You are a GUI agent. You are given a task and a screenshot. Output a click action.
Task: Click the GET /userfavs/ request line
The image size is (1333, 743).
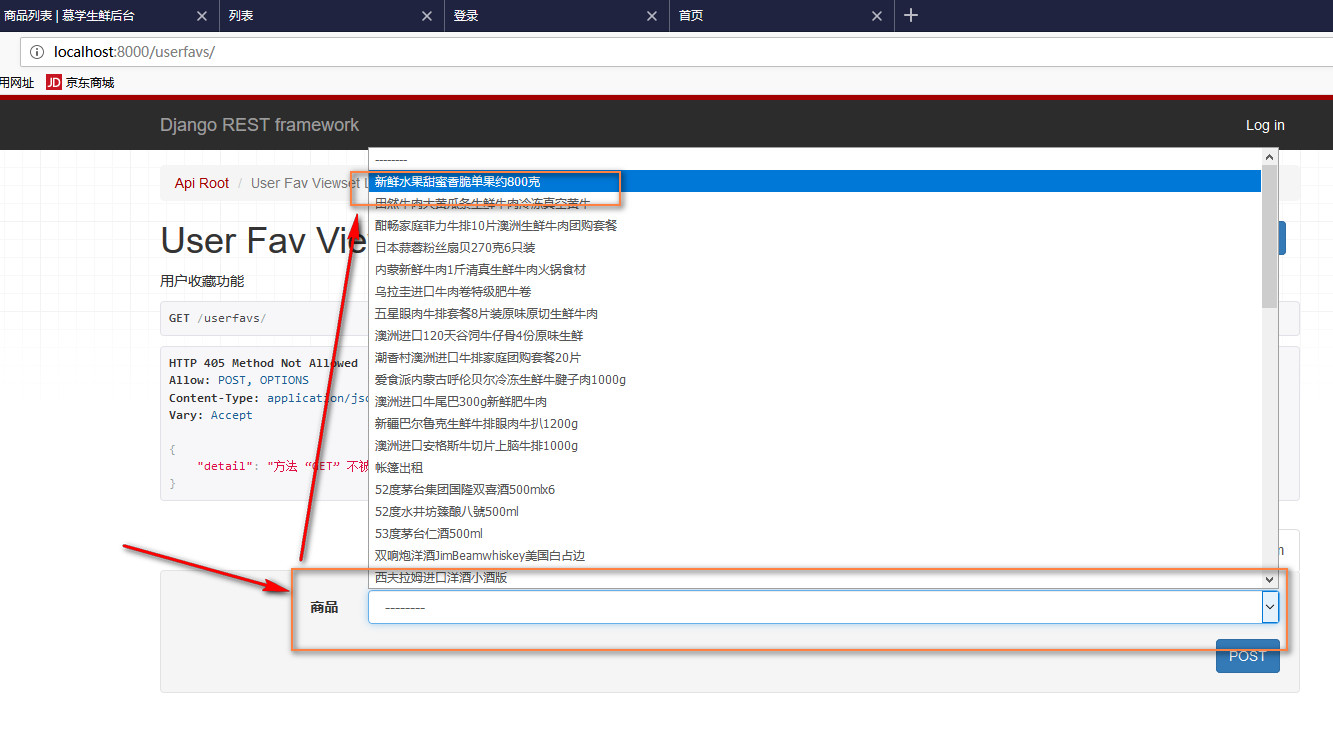(x=217, y=318)
